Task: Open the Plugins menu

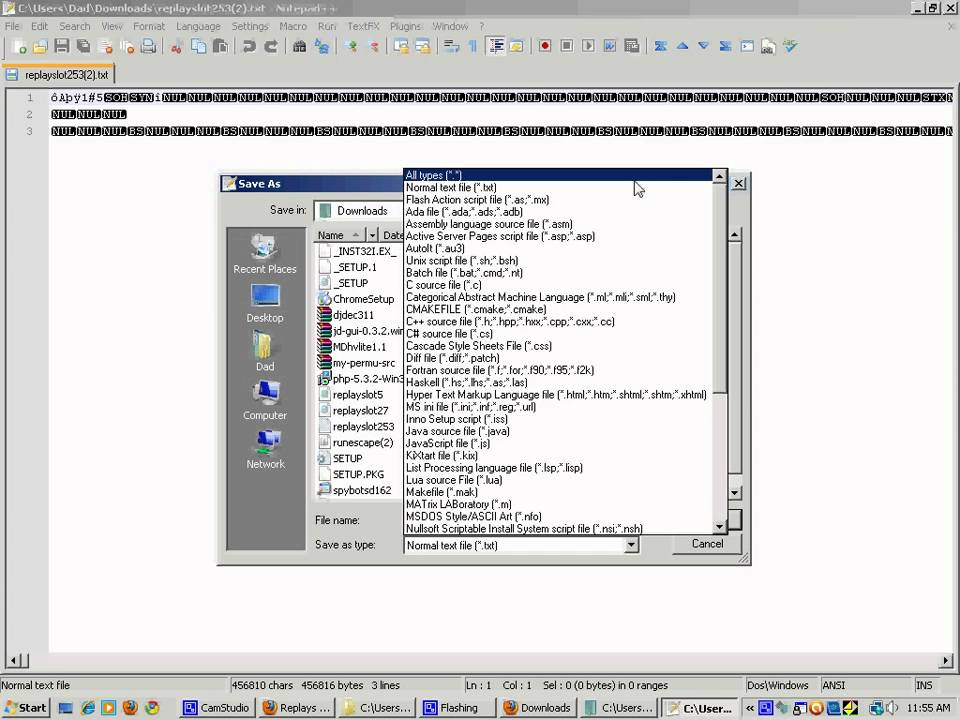Action: (x=405, y=26)
